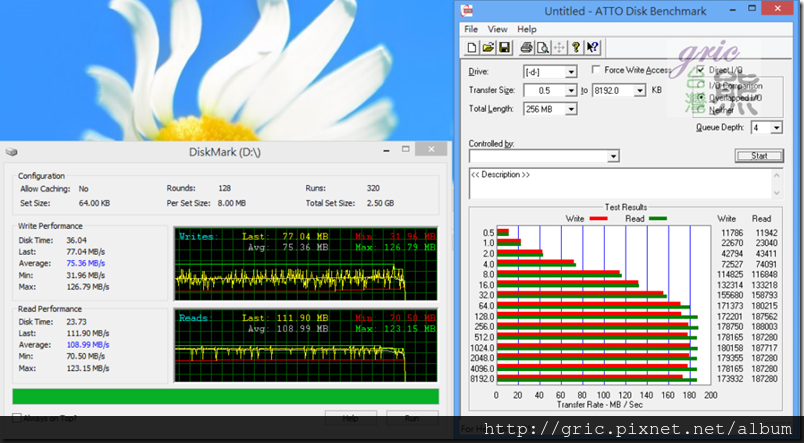
Task: Click the Reads performance graph in DiskMark
Action: click(x=306, y=346)
